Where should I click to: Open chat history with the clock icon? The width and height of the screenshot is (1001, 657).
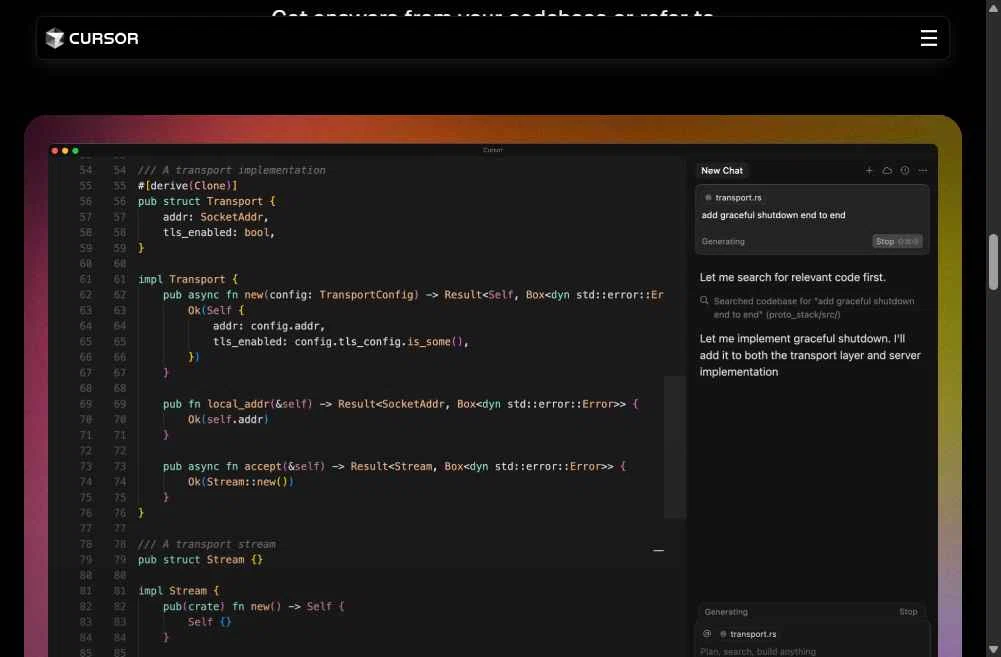(905, 170)
